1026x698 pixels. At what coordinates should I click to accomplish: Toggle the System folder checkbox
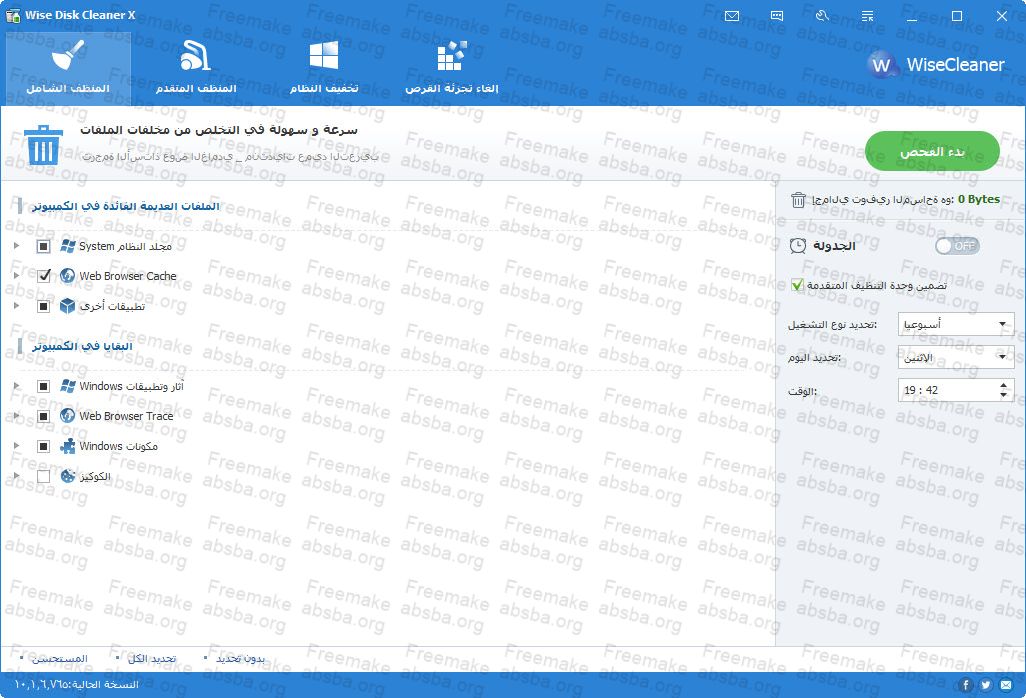[43, 246]
